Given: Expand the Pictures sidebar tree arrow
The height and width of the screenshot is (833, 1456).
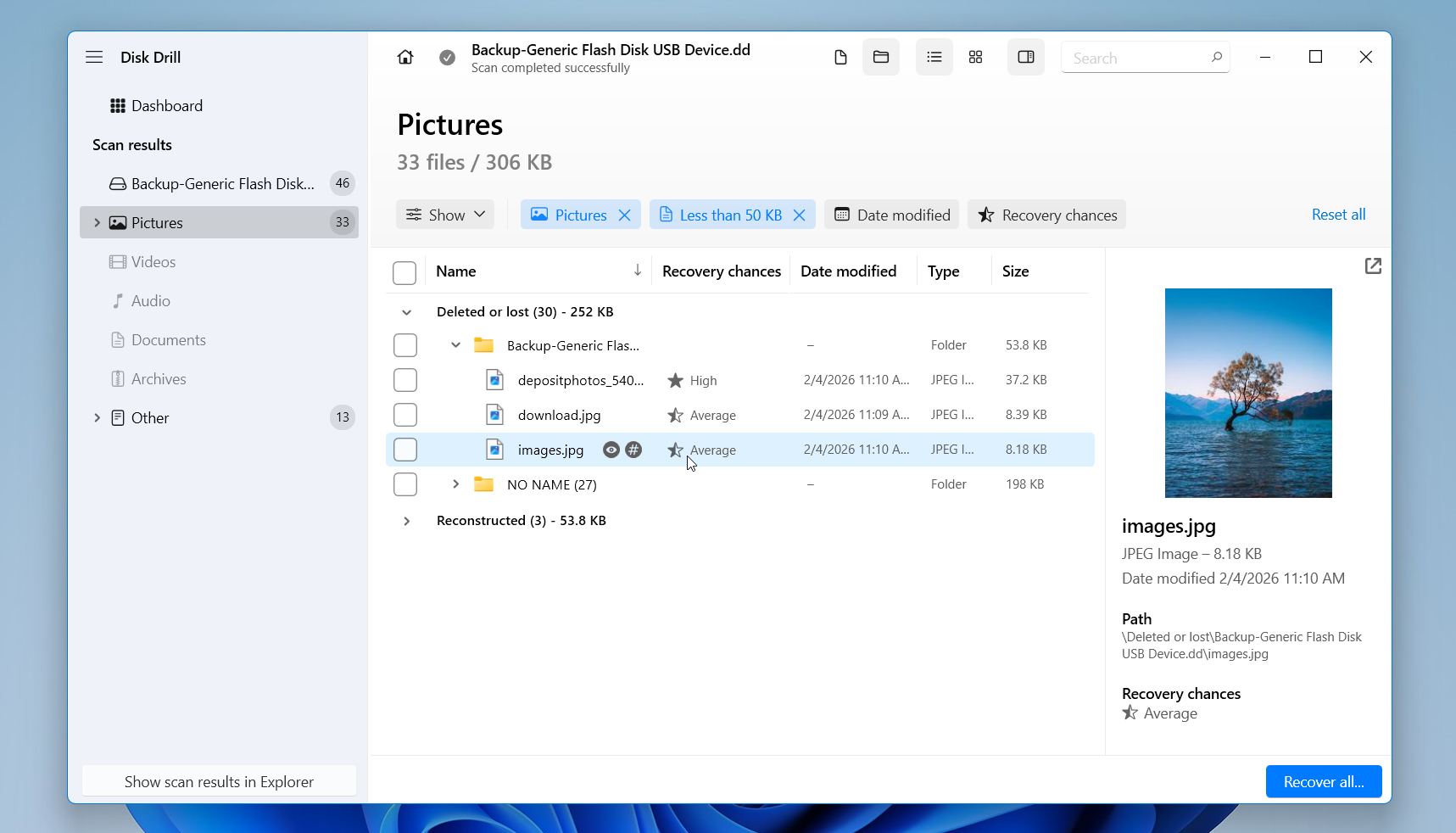Looking at the screenshot, I should tap(97, 223).
